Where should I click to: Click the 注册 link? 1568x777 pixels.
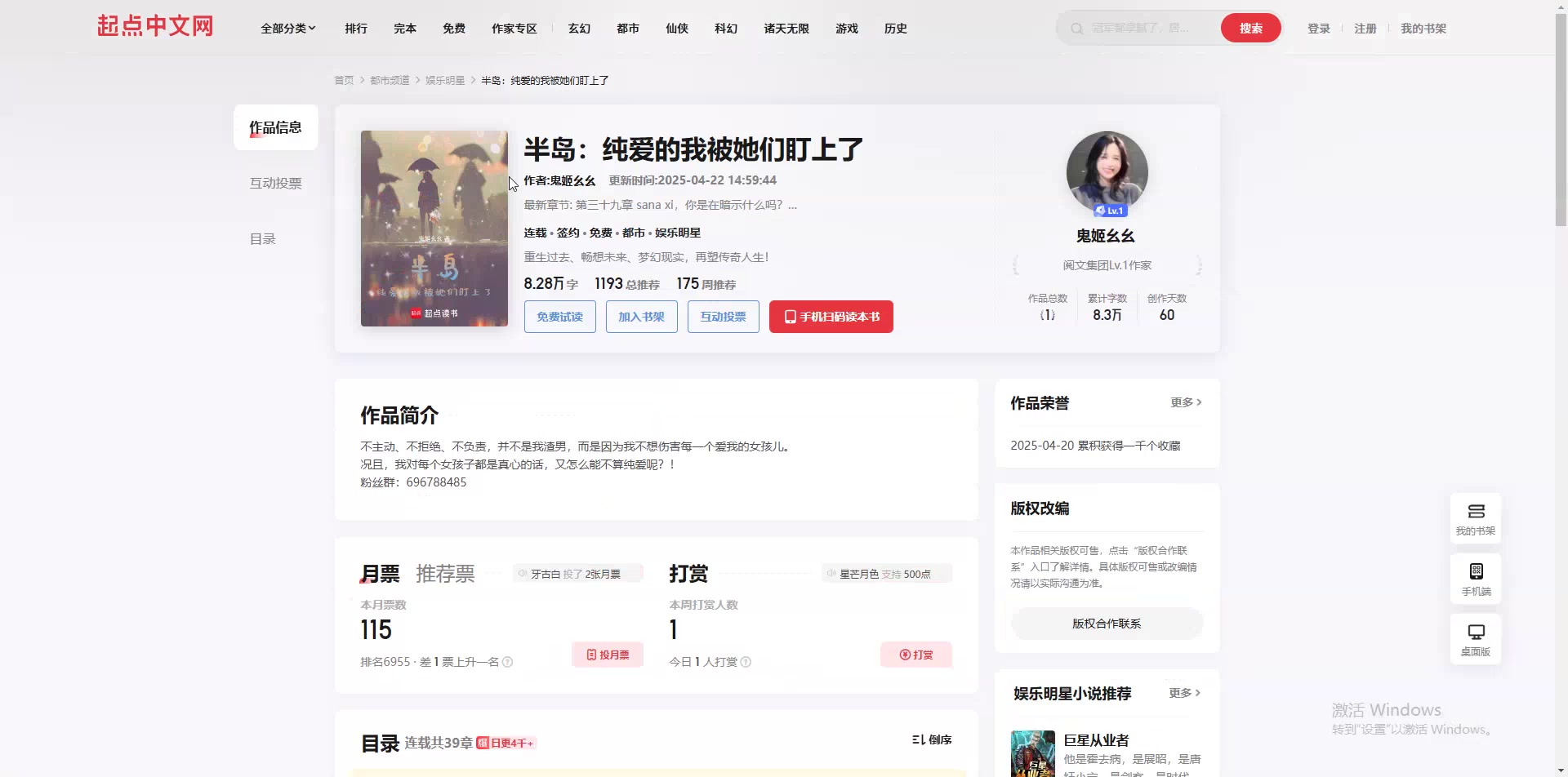pyautogui.click(x=1365, y=29)
